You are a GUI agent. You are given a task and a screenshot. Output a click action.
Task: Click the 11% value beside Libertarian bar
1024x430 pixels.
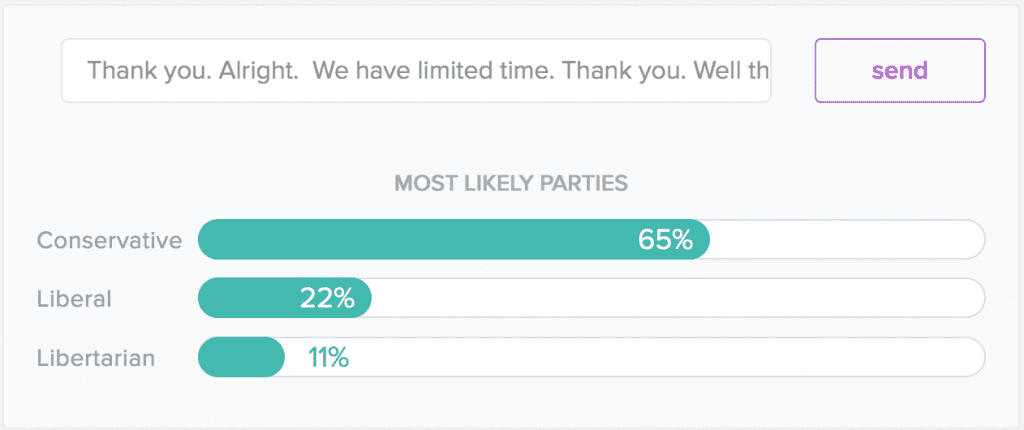pyautogui.click(x=328, y=358)
